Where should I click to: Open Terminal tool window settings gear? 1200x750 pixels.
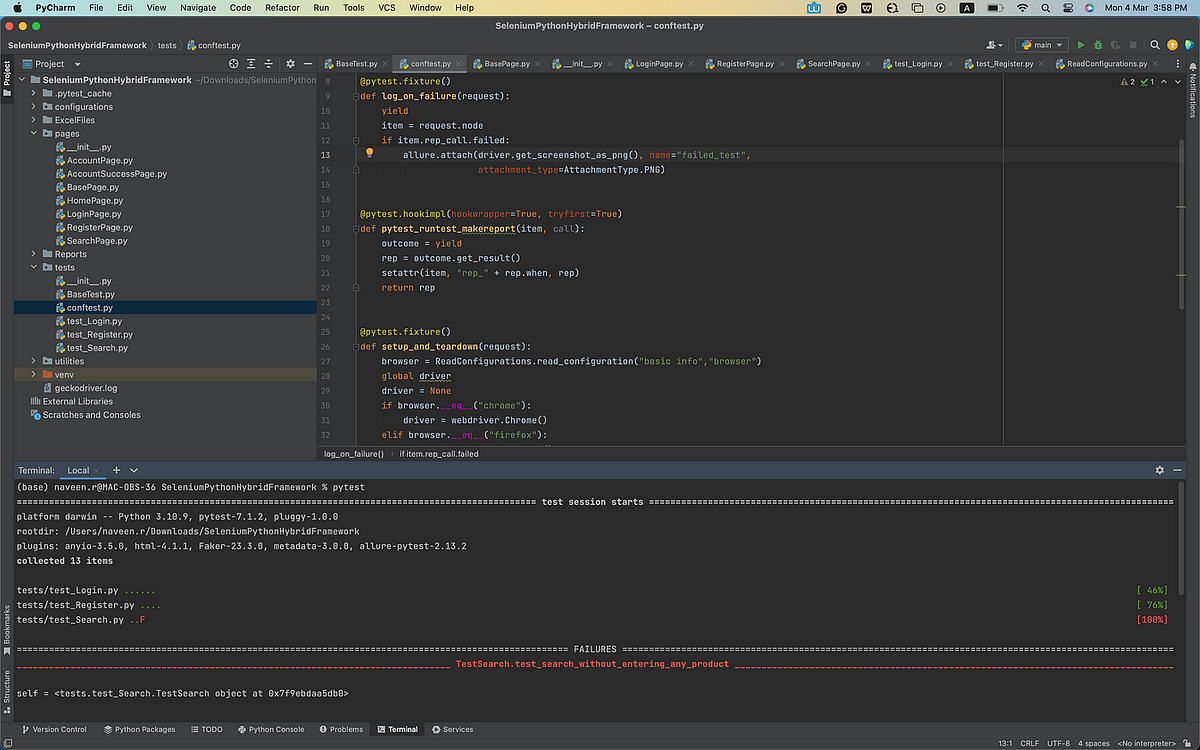point(1160,469)
